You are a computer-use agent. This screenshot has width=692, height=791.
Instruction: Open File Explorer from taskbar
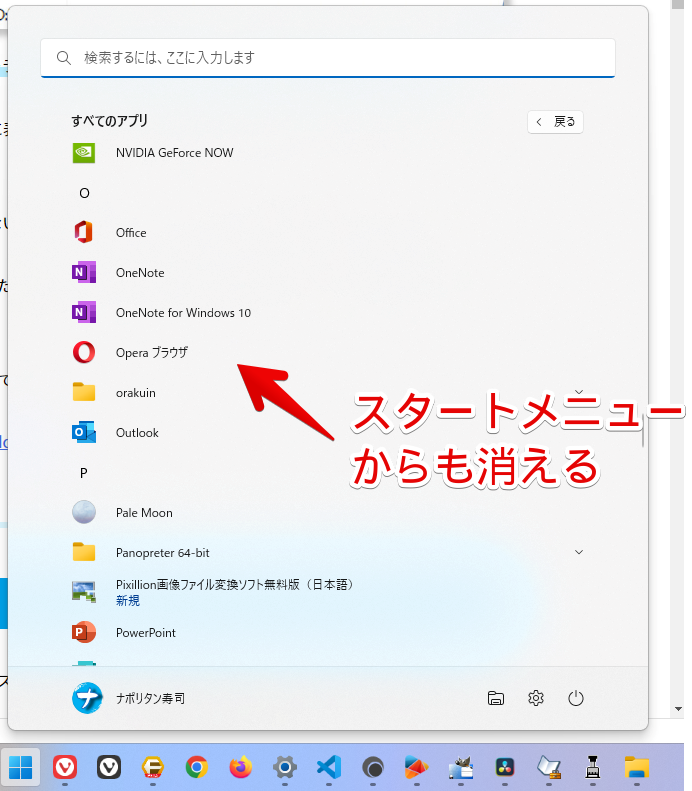(637, 767)
